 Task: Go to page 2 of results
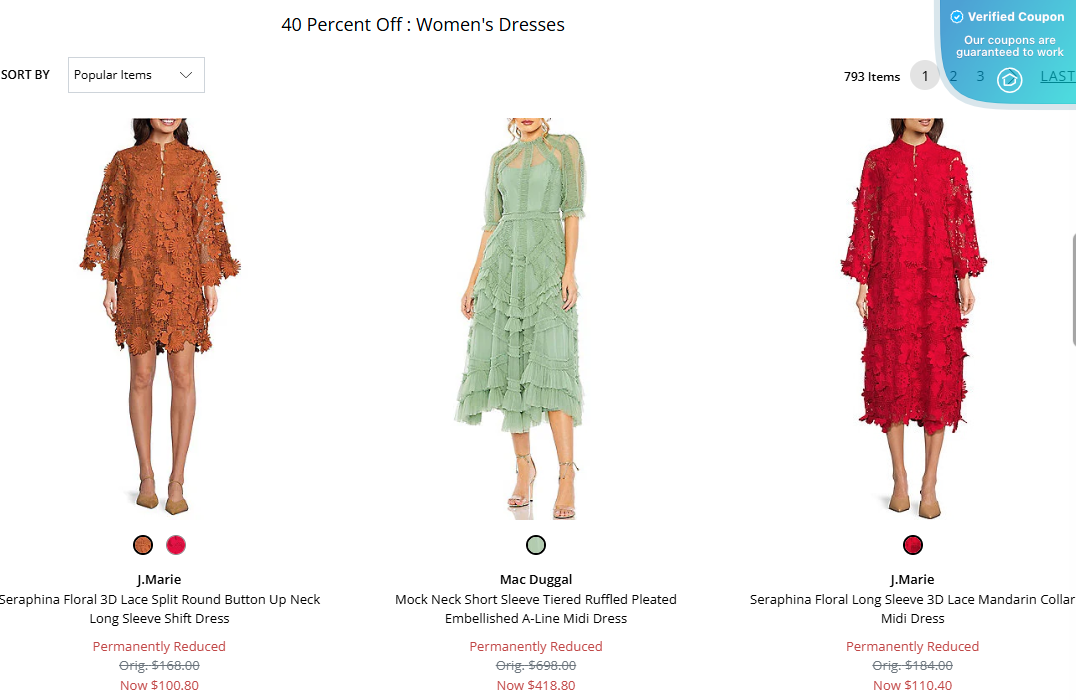[953, 76]
